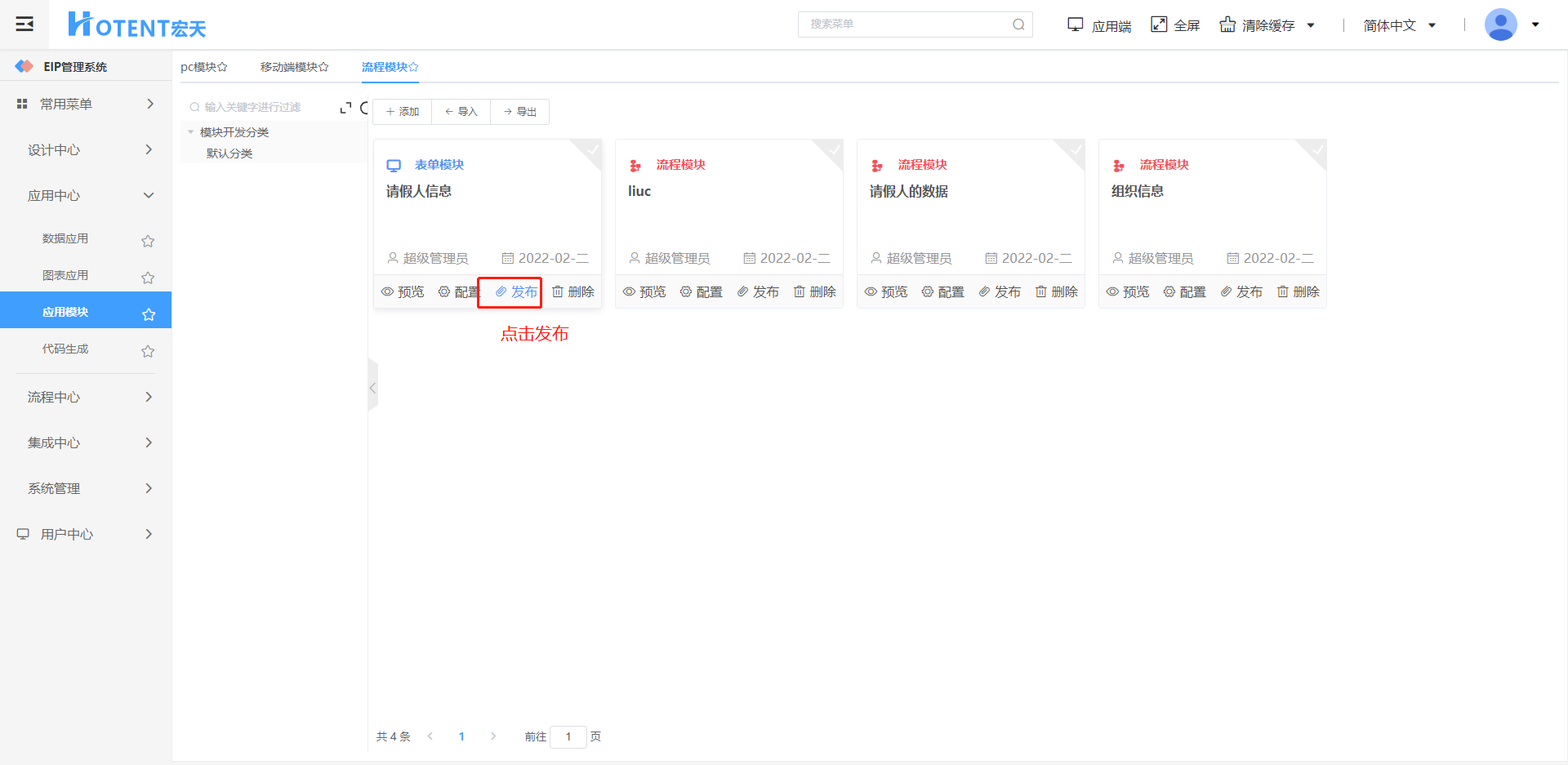
Task: Click 发布 on the 请假人信息 card
Action: pos(516,292)
